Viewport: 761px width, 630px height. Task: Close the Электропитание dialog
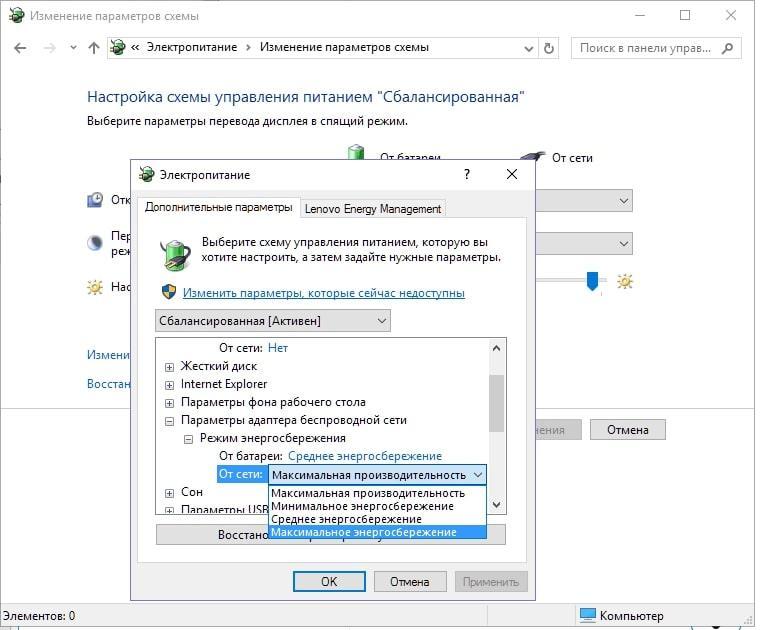[x=512, y=174]
